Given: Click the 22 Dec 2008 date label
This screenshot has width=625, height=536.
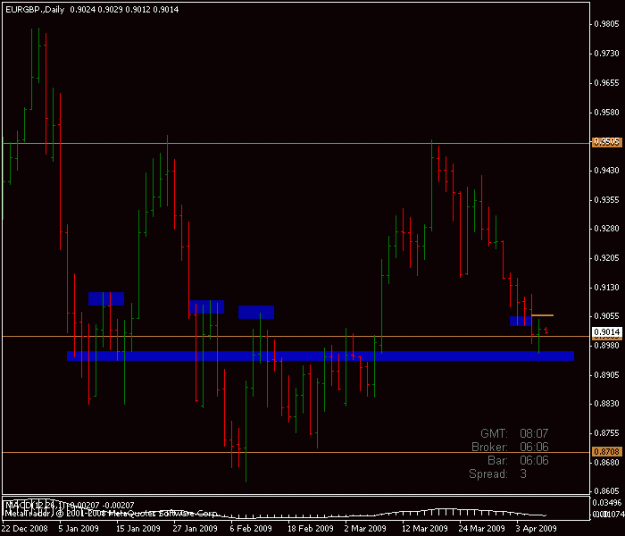Looking at the screenshot, I should pyautogui.click(x=24, y=528).
